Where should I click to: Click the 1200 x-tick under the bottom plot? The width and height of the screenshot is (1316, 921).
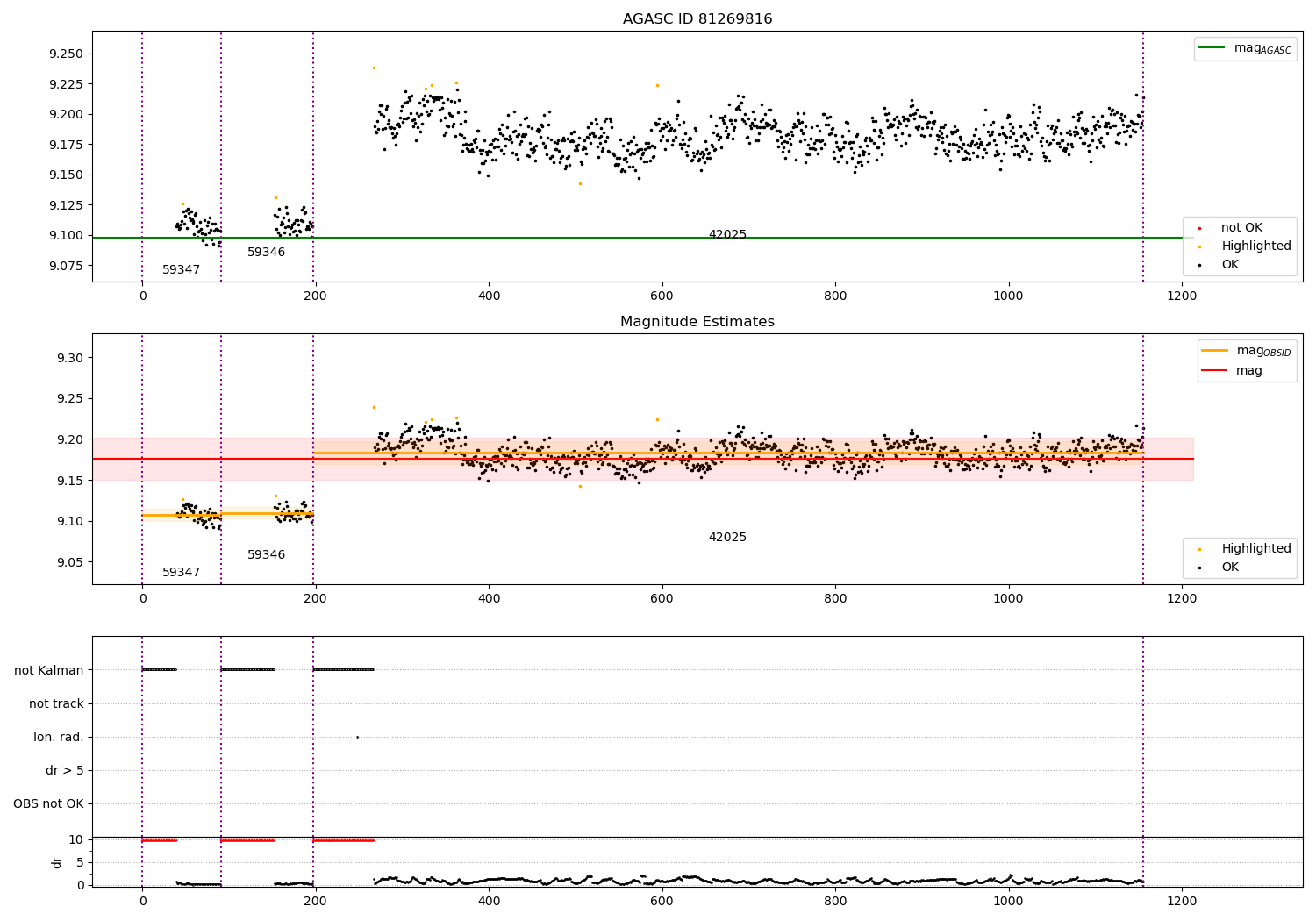pyautogui.click(x=1182, y=901)
